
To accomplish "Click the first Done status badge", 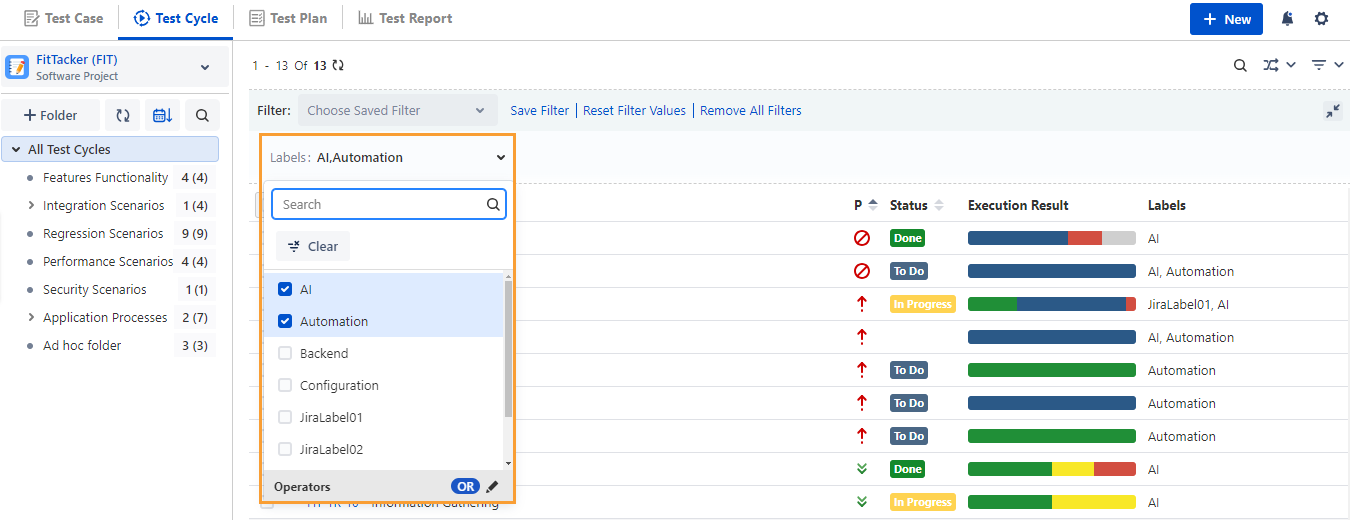I will tap(908, 238).
